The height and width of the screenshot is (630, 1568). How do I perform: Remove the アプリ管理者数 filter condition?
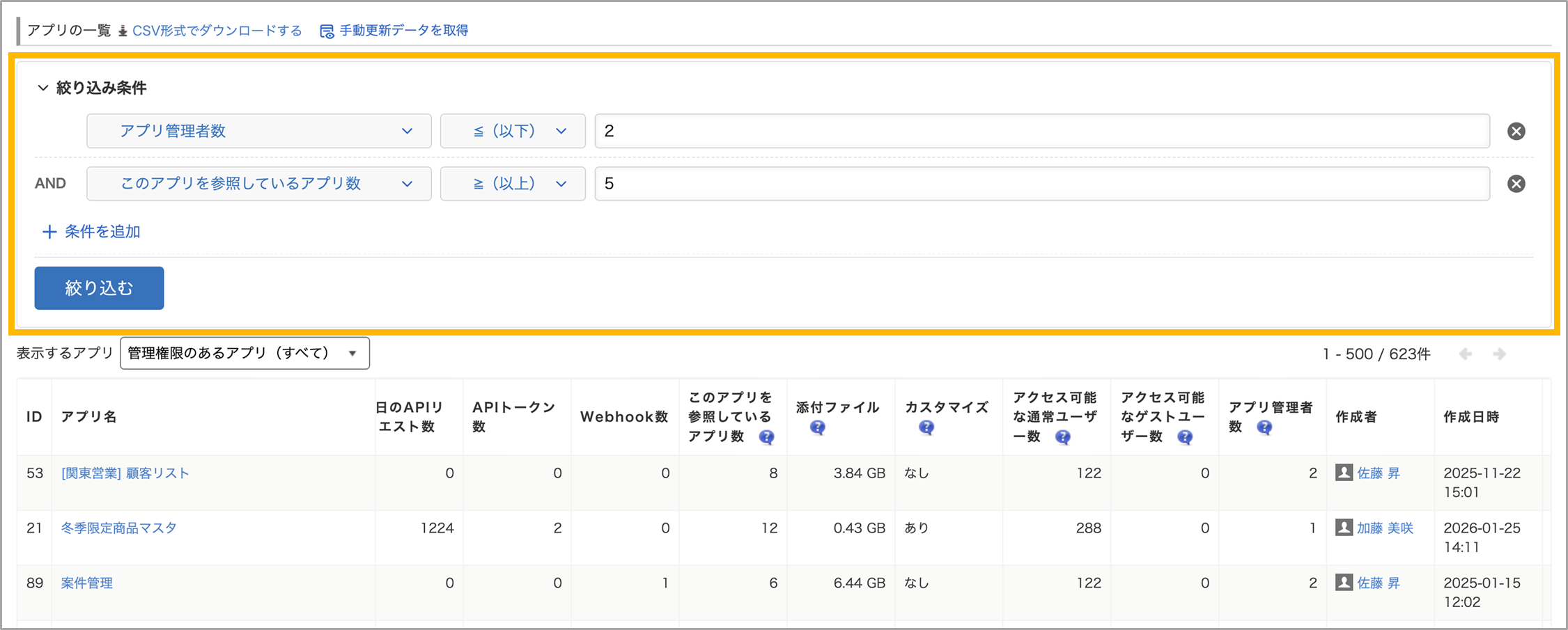1516,131
